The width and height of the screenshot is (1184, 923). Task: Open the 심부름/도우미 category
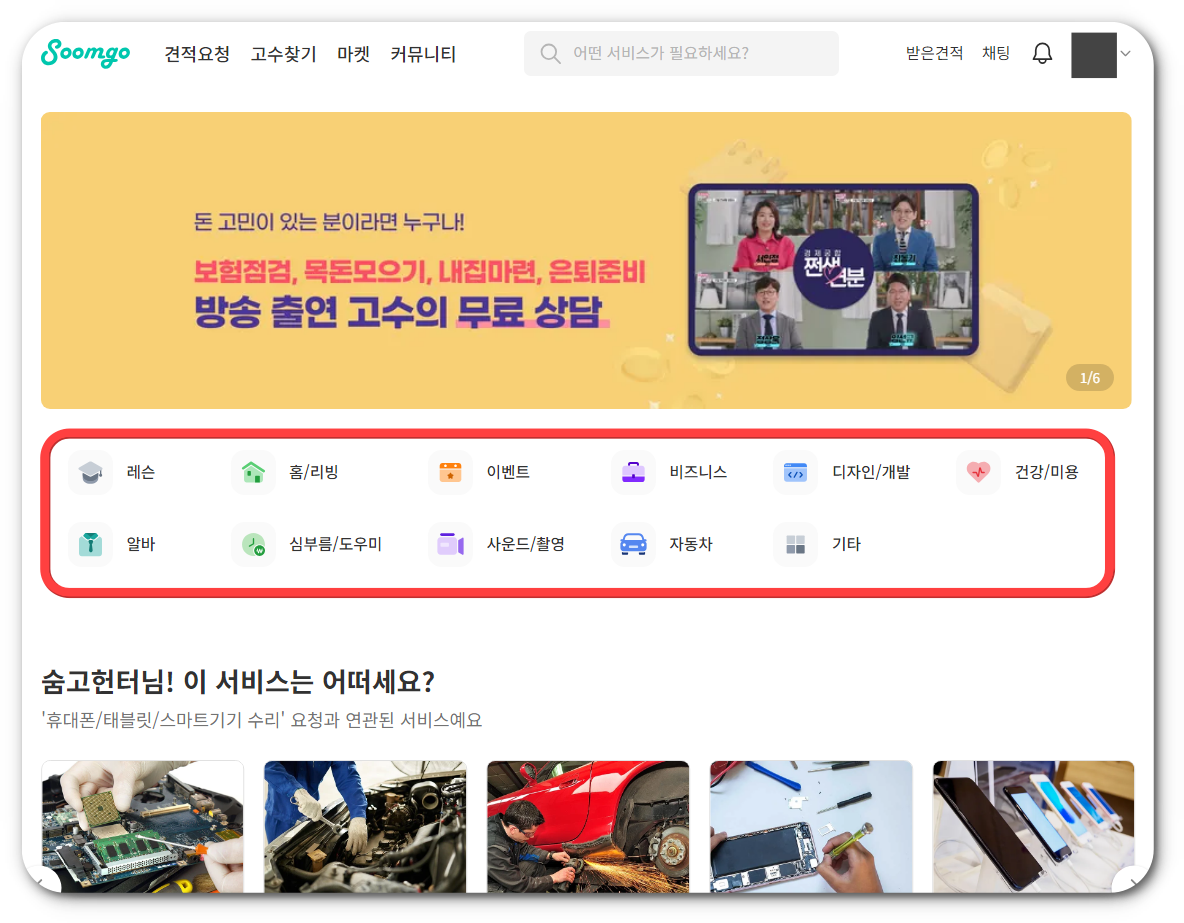pos(253,544)
